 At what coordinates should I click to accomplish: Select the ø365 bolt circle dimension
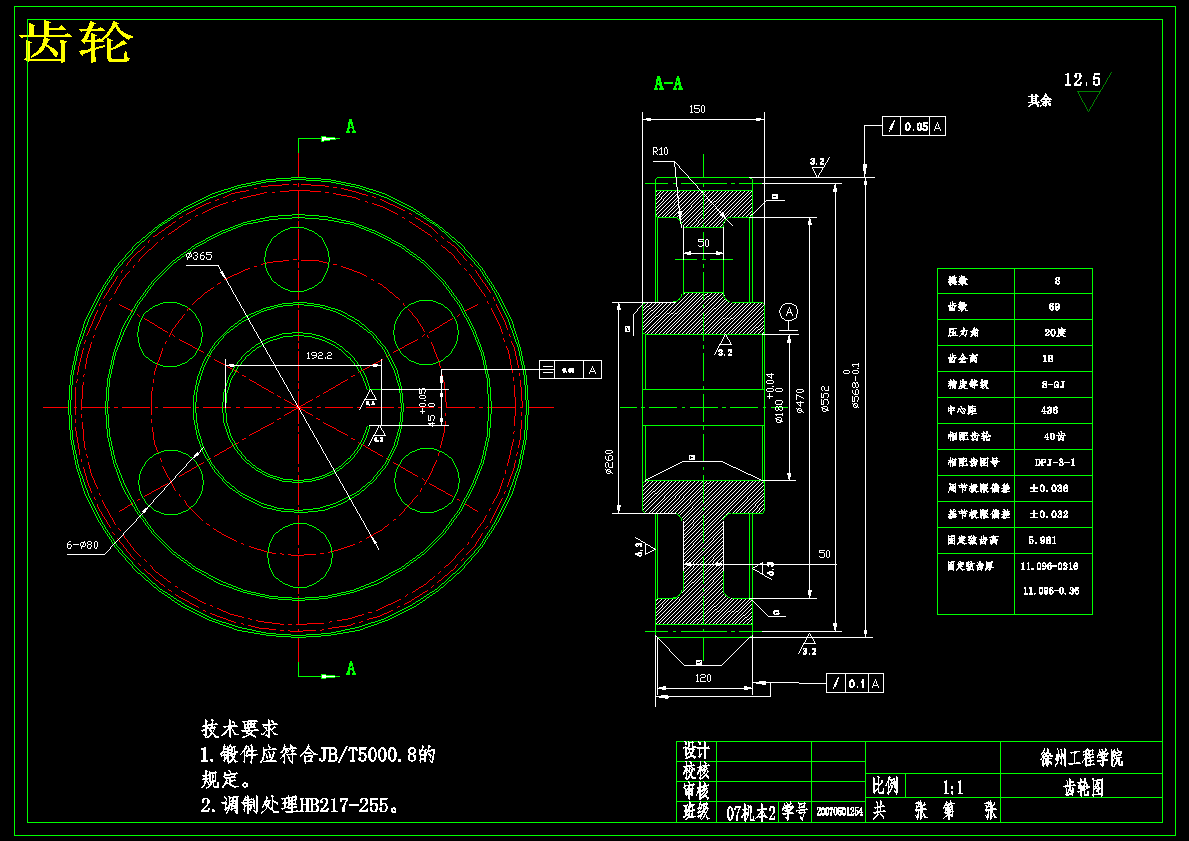tap(199, 256)
